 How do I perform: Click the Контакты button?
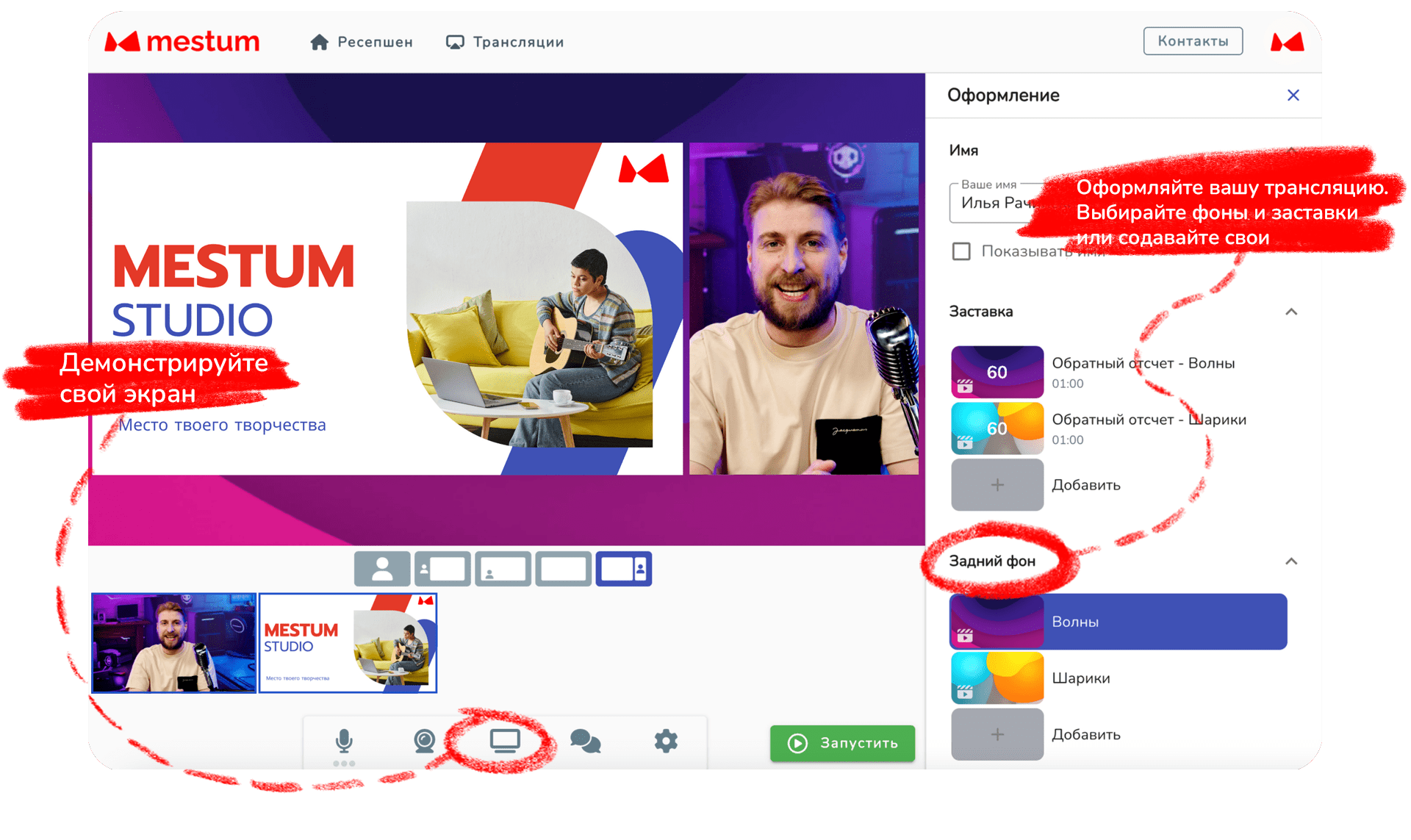pos(1193,41)
